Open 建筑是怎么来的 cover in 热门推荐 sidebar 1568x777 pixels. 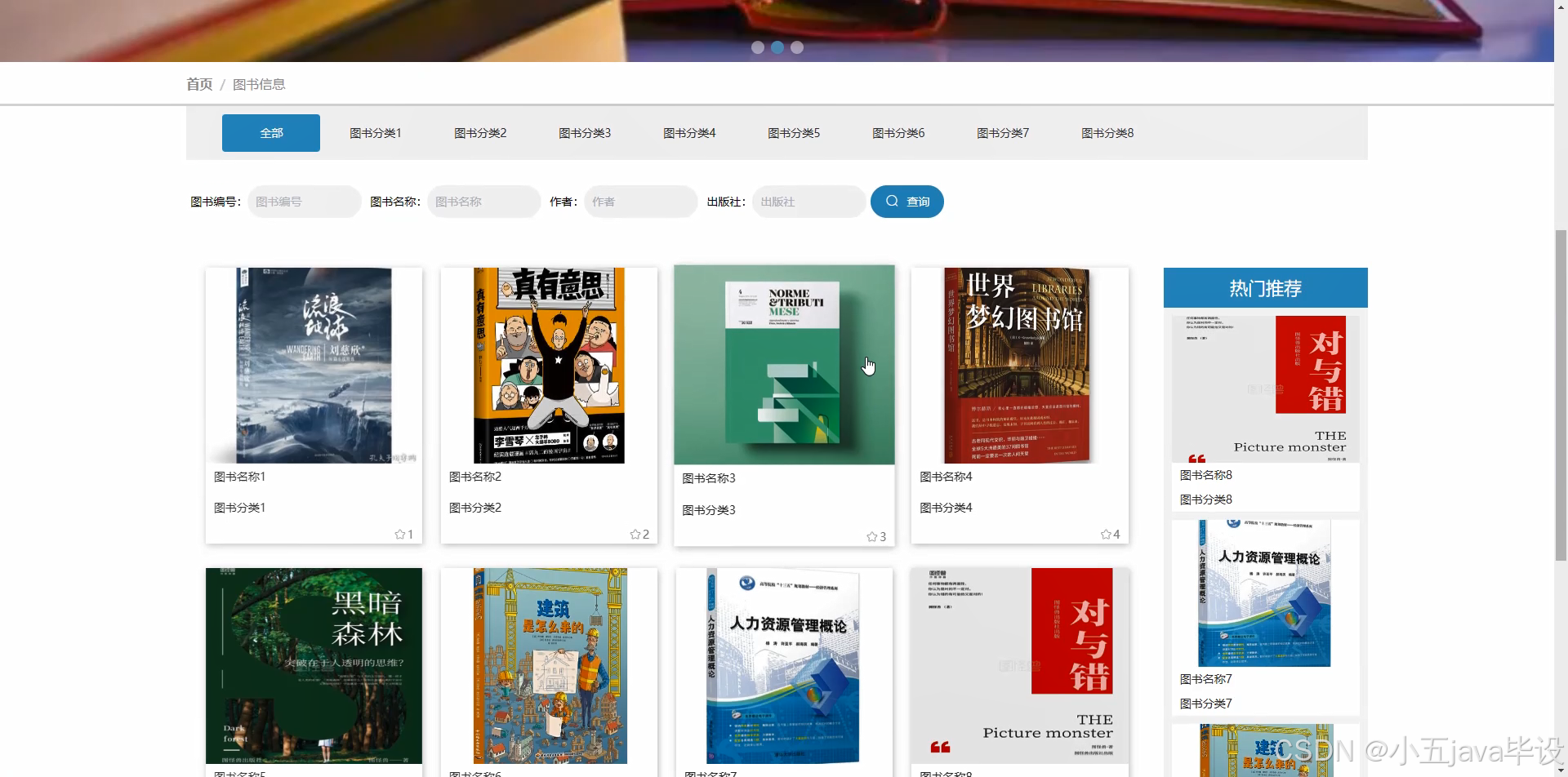(1266, 750)
